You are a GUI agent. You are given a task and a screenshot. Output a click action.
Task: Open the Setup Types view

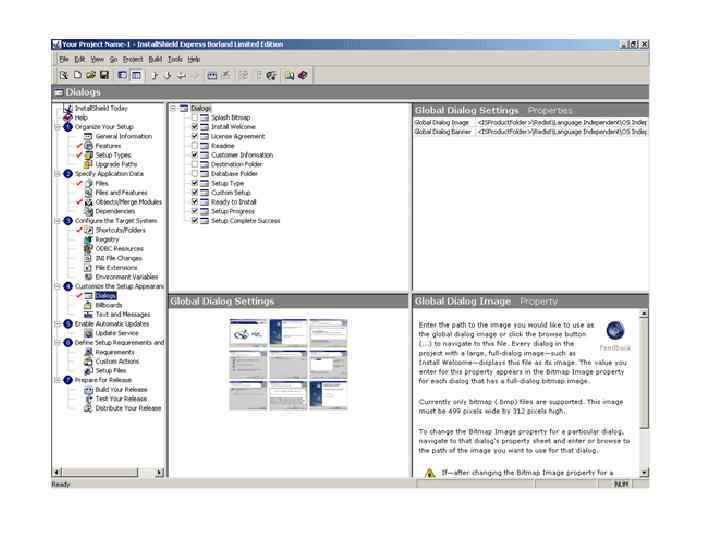click(x=113, y=155)
